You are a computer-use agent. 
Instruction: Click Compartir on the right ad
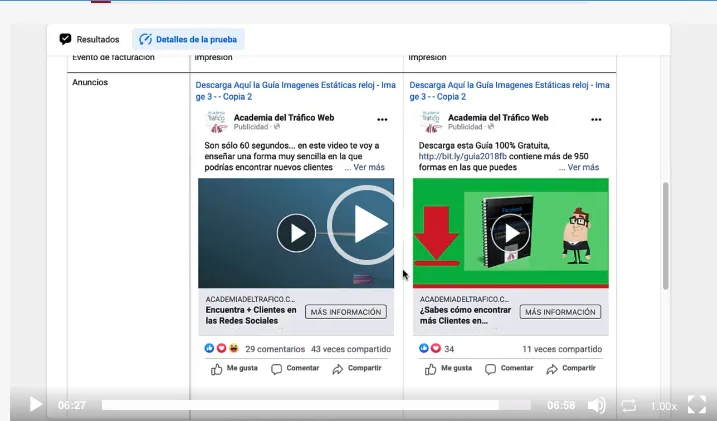[x=571, y=368]
